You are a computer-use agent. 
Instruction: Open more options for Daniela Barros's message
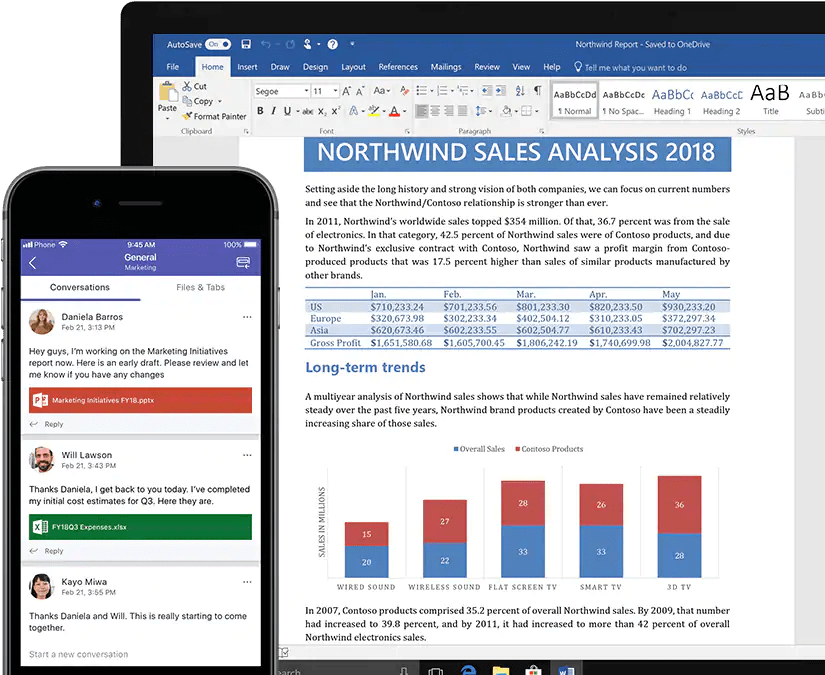click(x=247, y=317)
